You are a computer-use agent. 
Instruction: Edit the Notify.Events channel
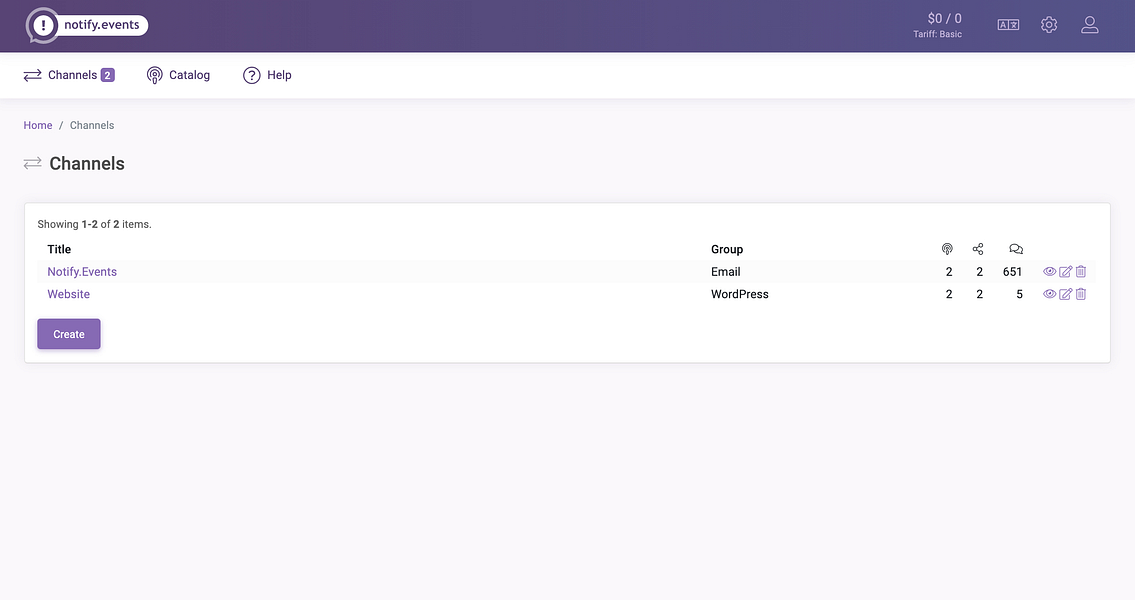click(x=1064, y=271)
